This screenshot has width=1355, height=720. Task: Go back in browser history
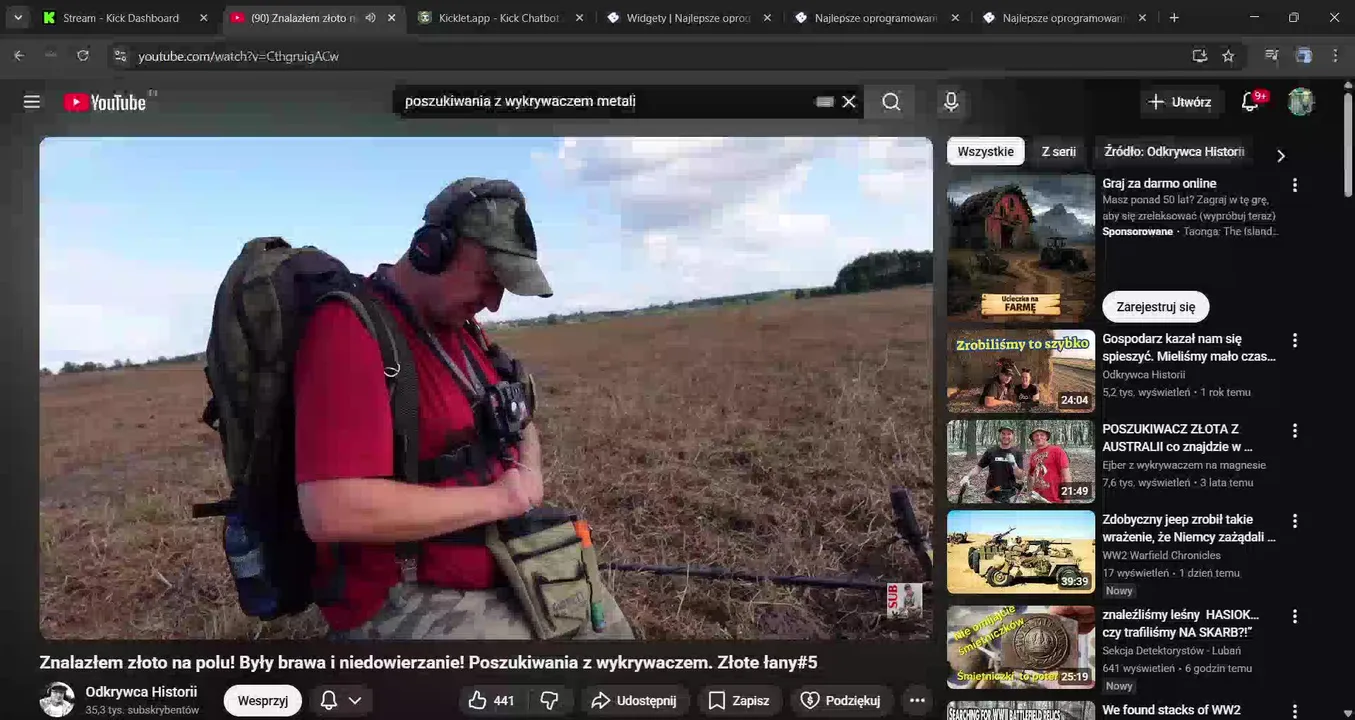click(x=19, y=56)
